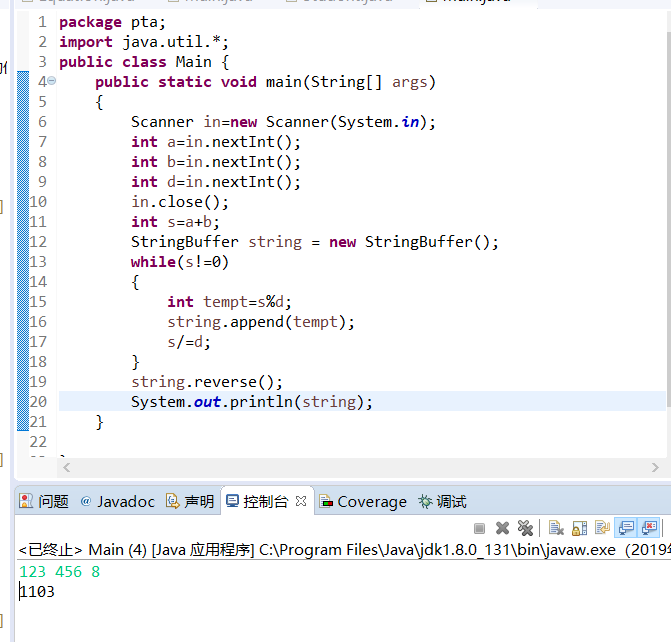
Task: Remove launch with the single X icon
Action: [x=503, y=528]
